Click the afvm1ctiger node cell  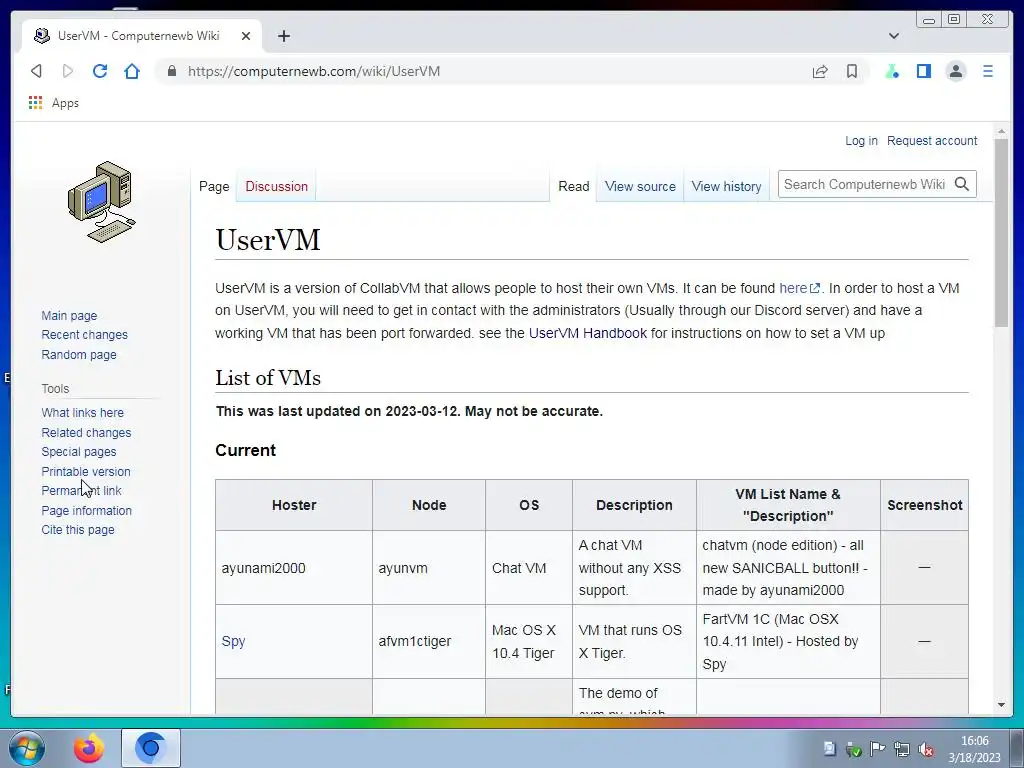(x=428, y=641)
